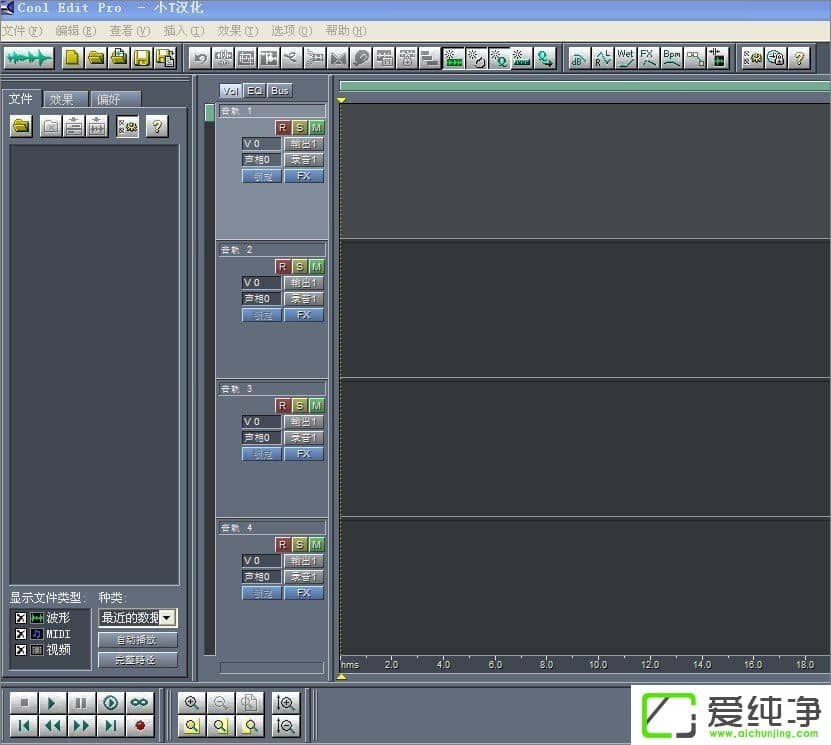The width and height of the screenshot is (831, 745).
Task: Click the question mark help icon in main toolbar
Action: [799, 58]
